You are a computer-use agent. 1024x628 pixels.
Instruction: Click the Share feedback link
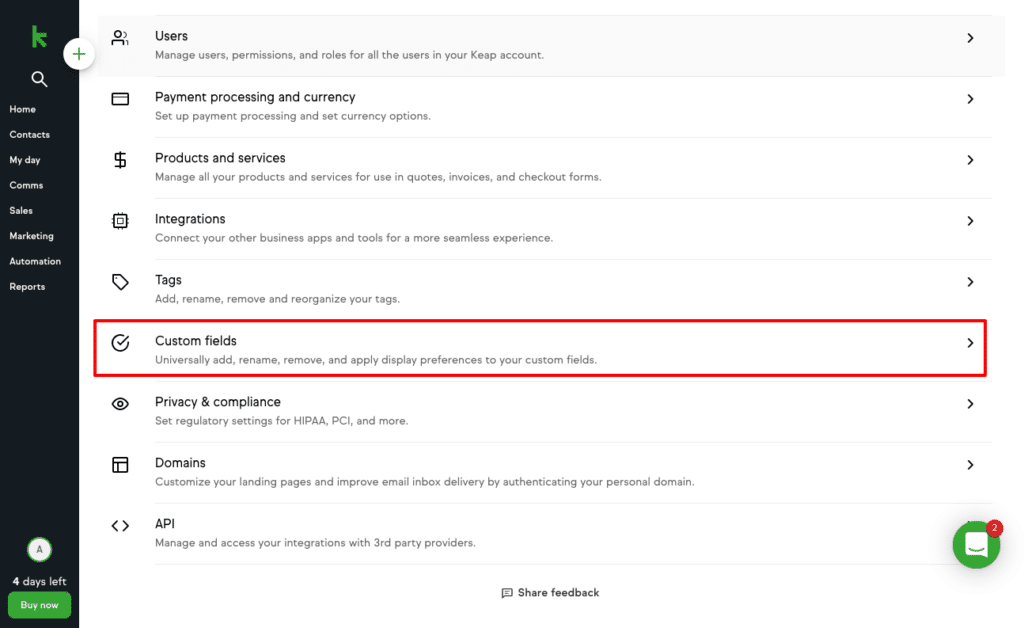click(551, 593)
